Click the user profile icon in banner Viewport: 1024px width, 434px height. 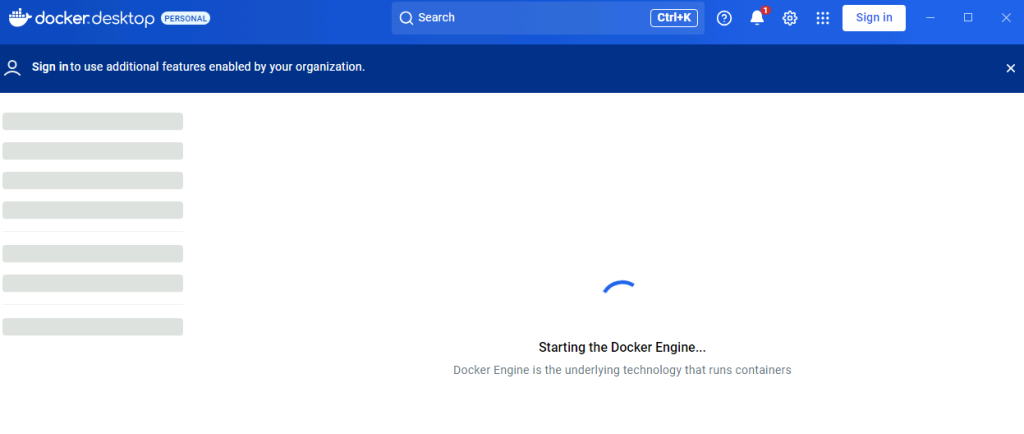click(12, 67)
